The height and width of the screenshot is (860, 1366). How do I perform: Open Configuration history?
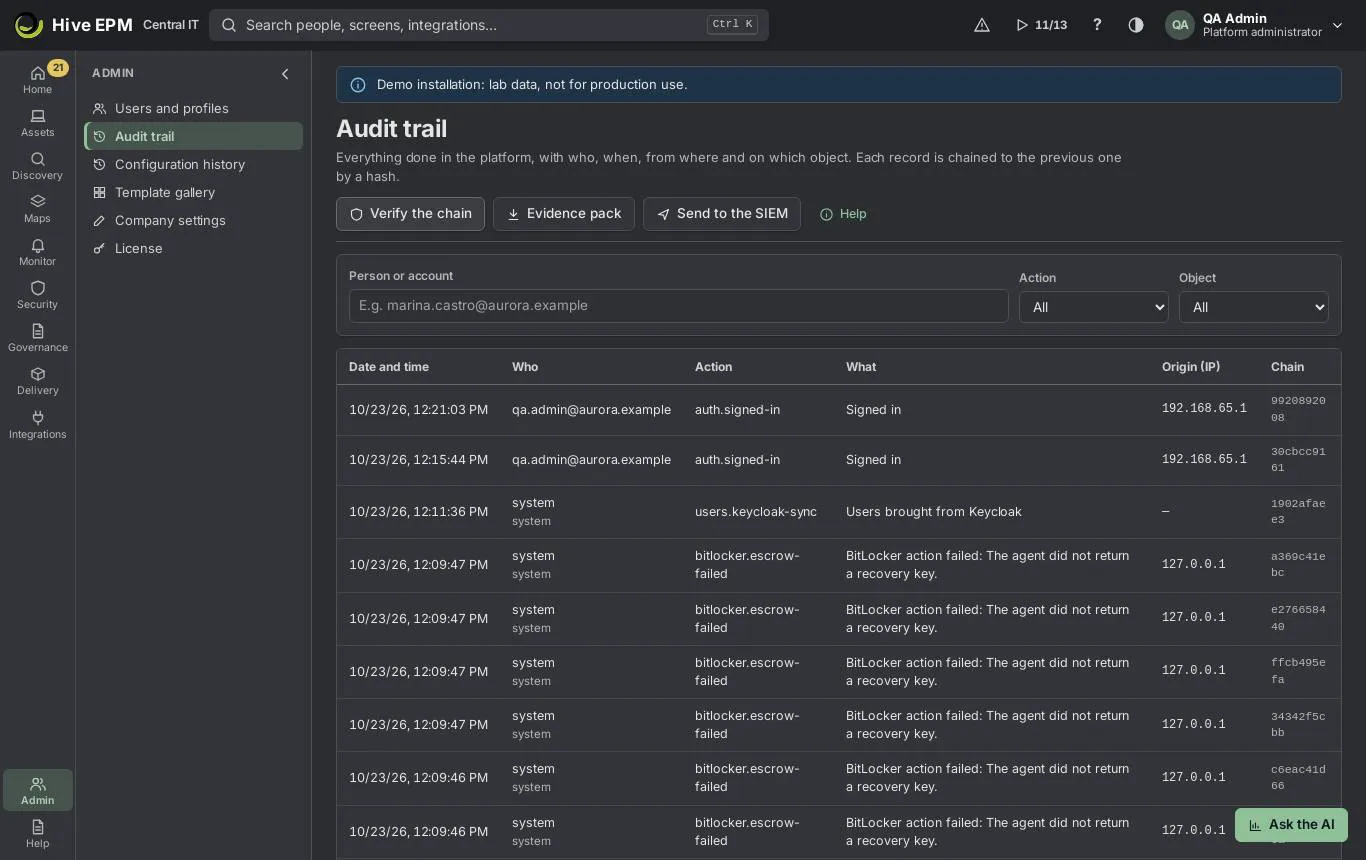(193, 164)
